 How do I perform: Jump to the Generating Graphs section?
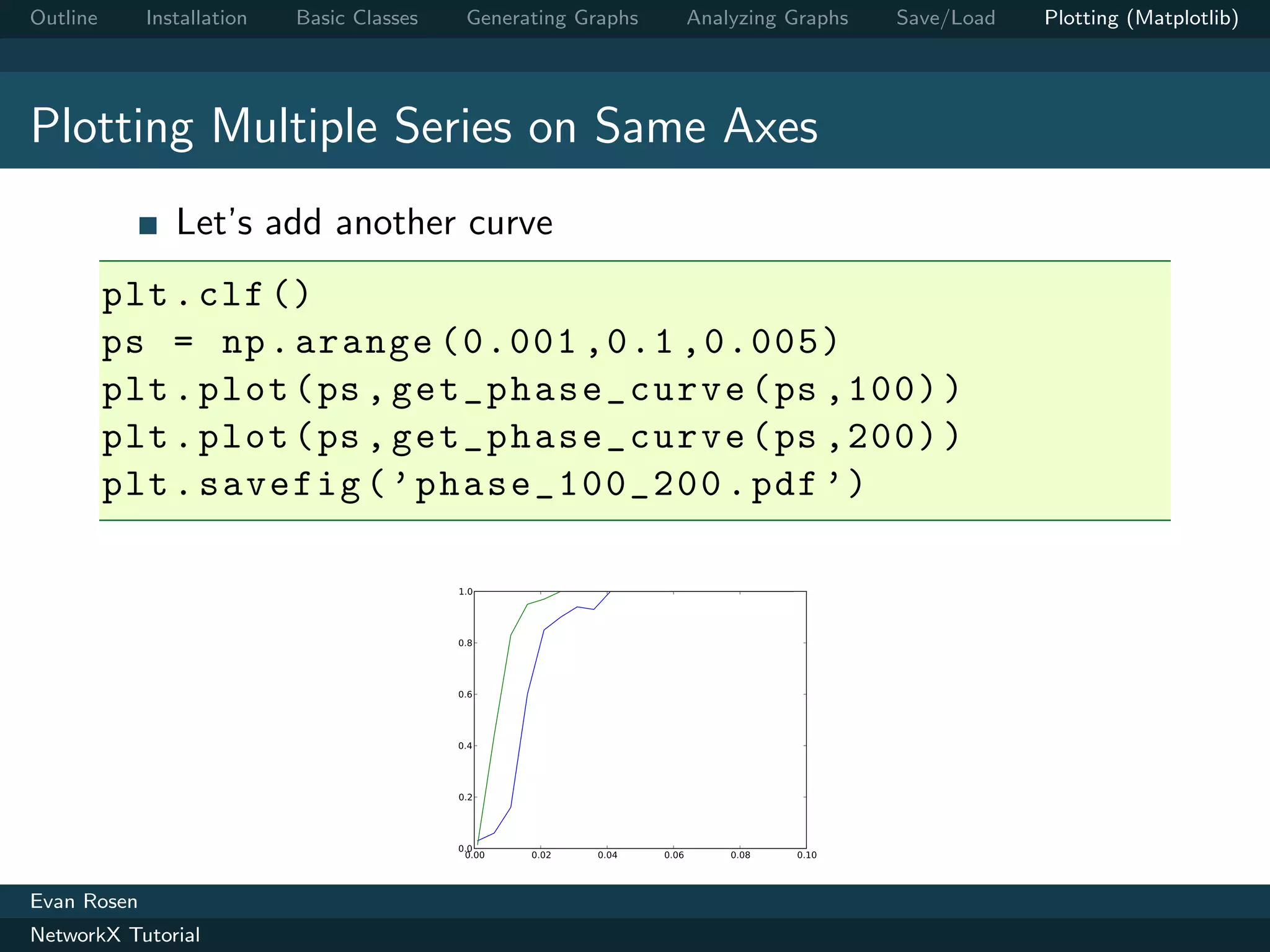(x=553, y=18)
